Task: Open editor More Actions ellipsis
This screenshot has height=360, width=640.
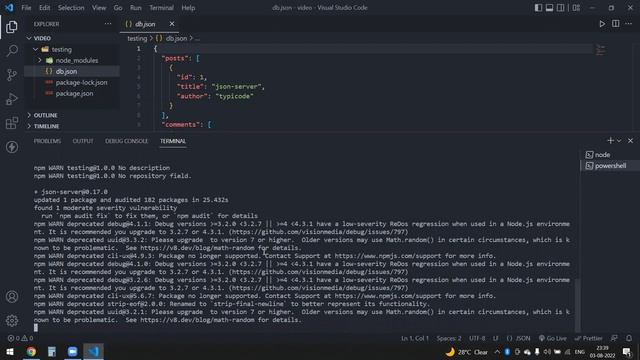Action: [629, 24]
